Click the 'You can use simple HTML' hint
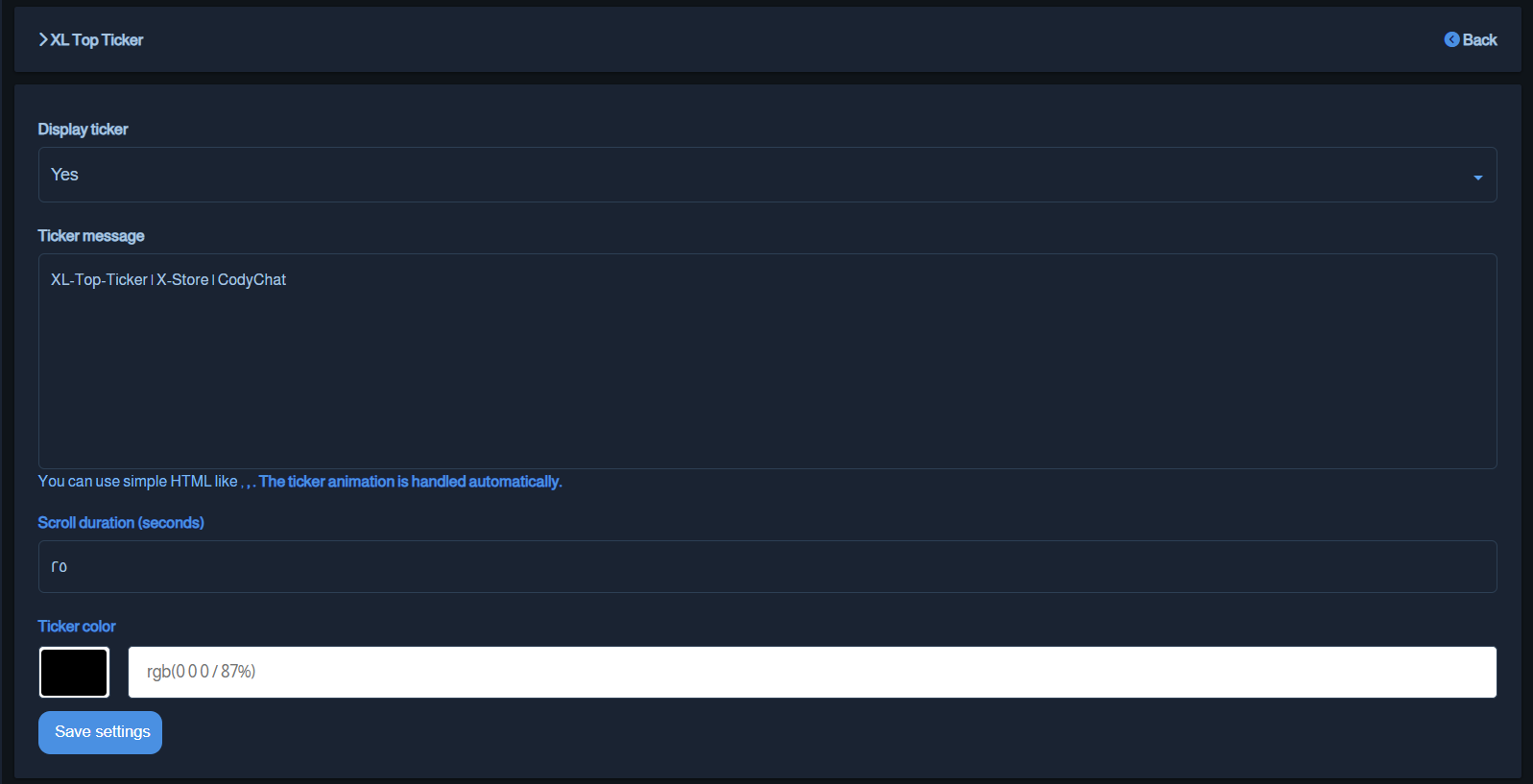The image size is (1533, 784). point(137,482)
